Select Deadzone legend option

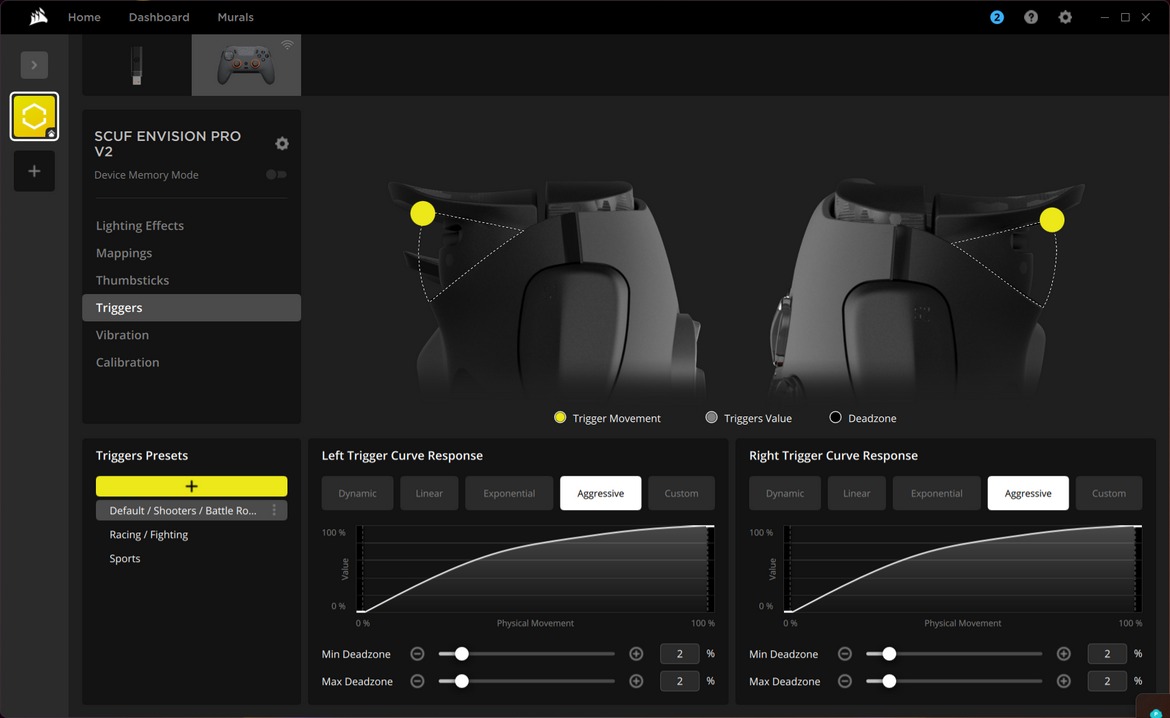point(863,418)
